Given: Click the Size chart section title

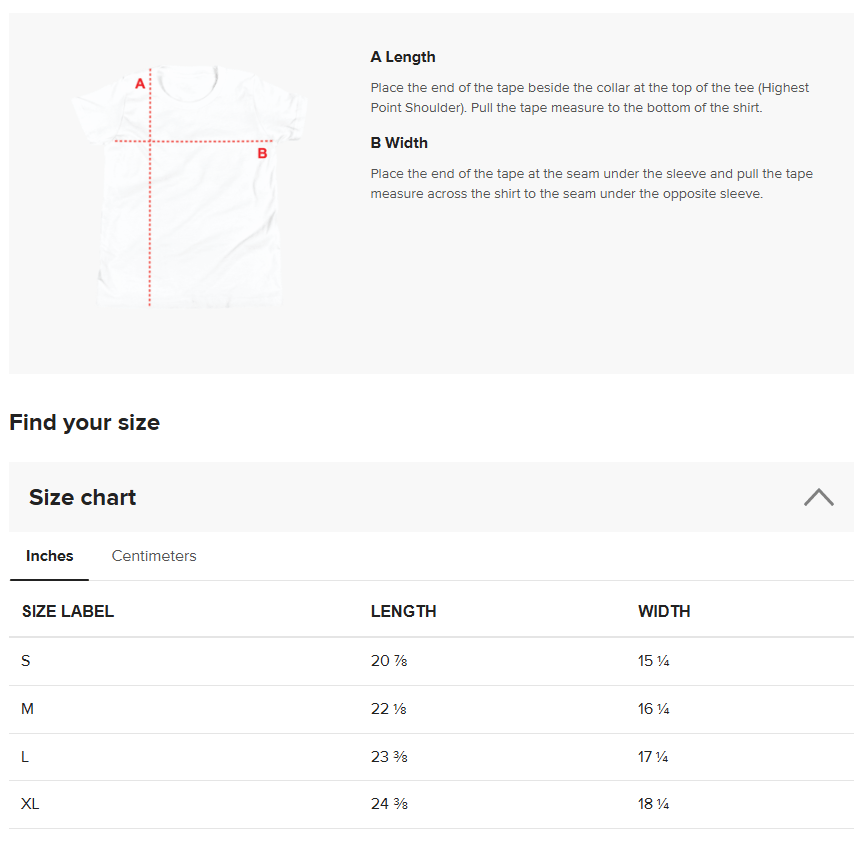Looking at the screenshot, I should pos(83,497).
